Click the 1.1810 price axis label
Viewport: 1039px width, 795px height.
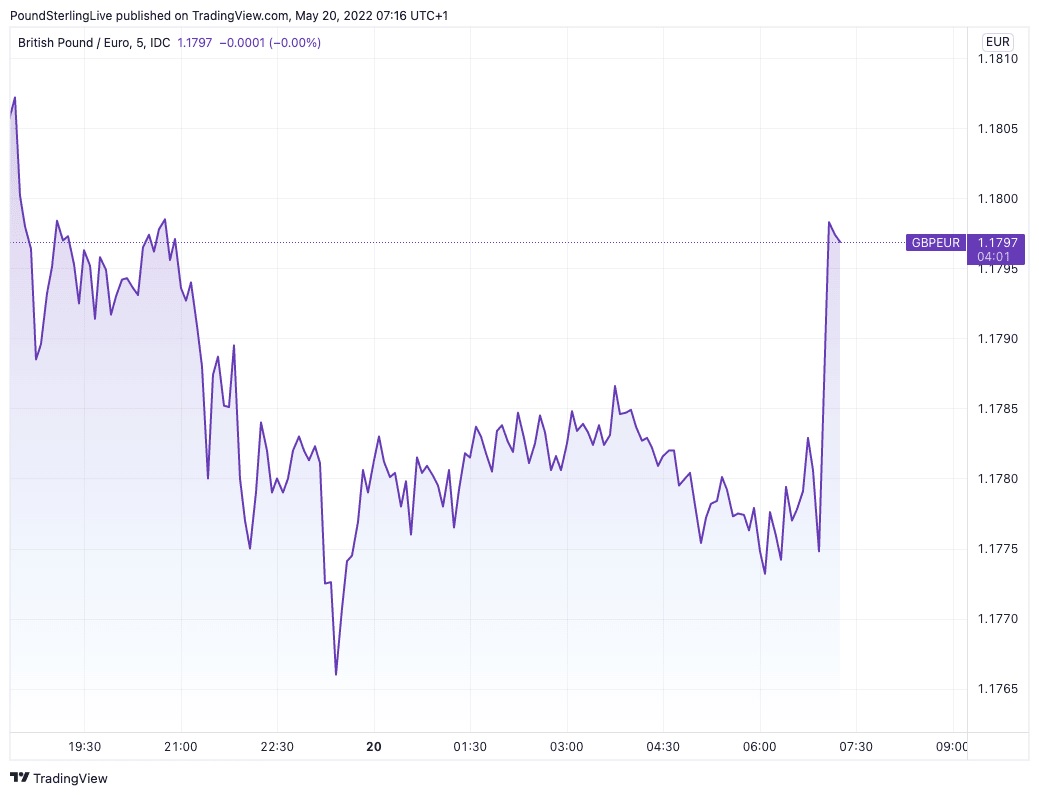(x=998, y=59)
